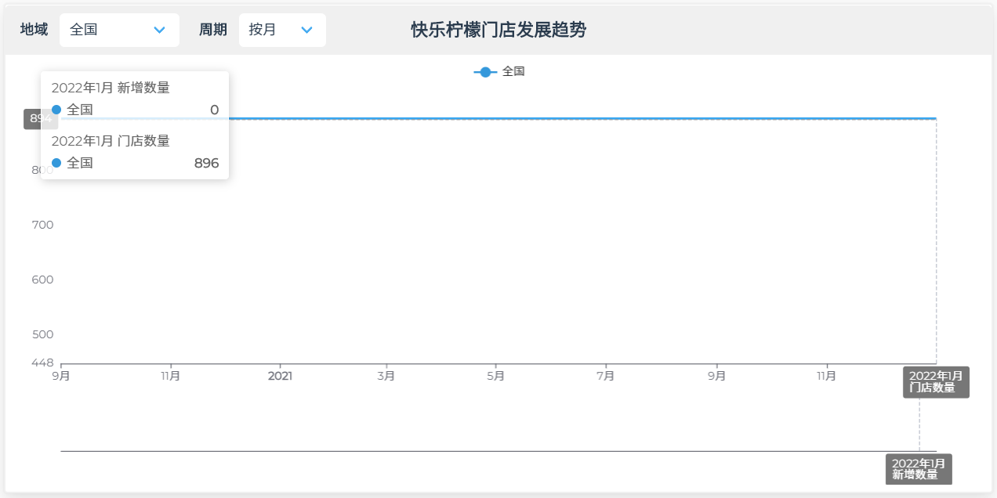
Task: Click the blue dot in tooltip's 新增数量 row
Action: pos(56,110)
